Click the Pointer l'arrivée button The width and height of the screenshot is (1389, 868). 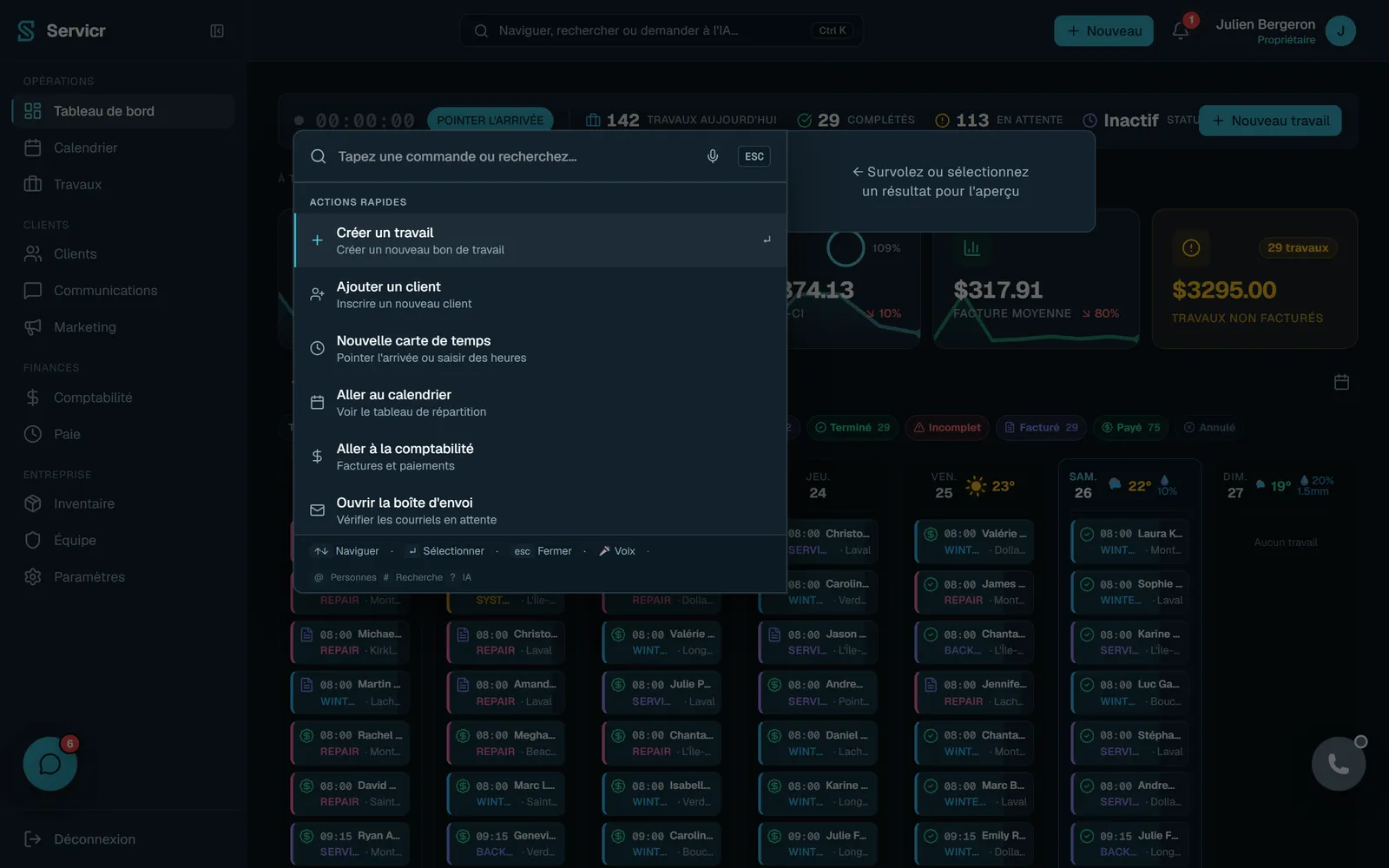(490, 120)
